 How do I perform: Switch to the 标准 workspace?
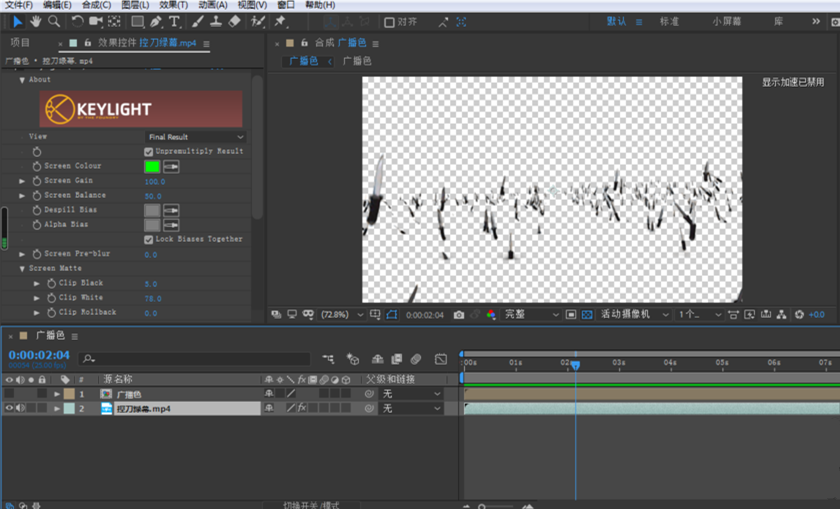click(669, 21)
